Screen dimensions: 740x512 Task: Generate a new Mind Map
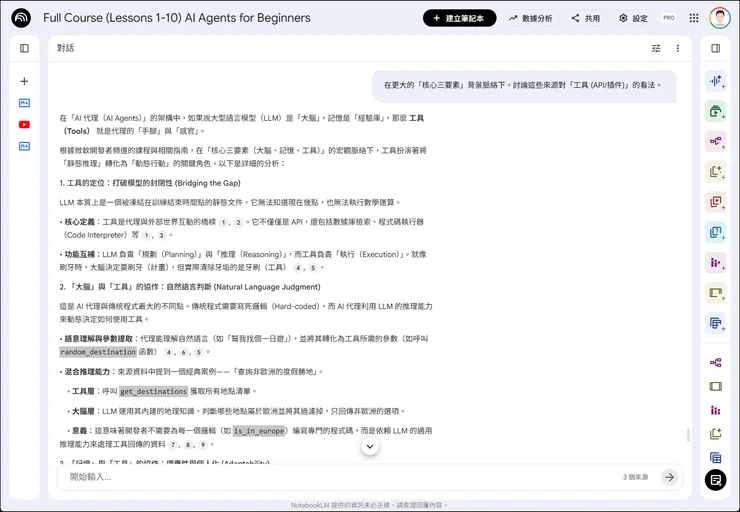pyautogui.click(x=716, y=142)
